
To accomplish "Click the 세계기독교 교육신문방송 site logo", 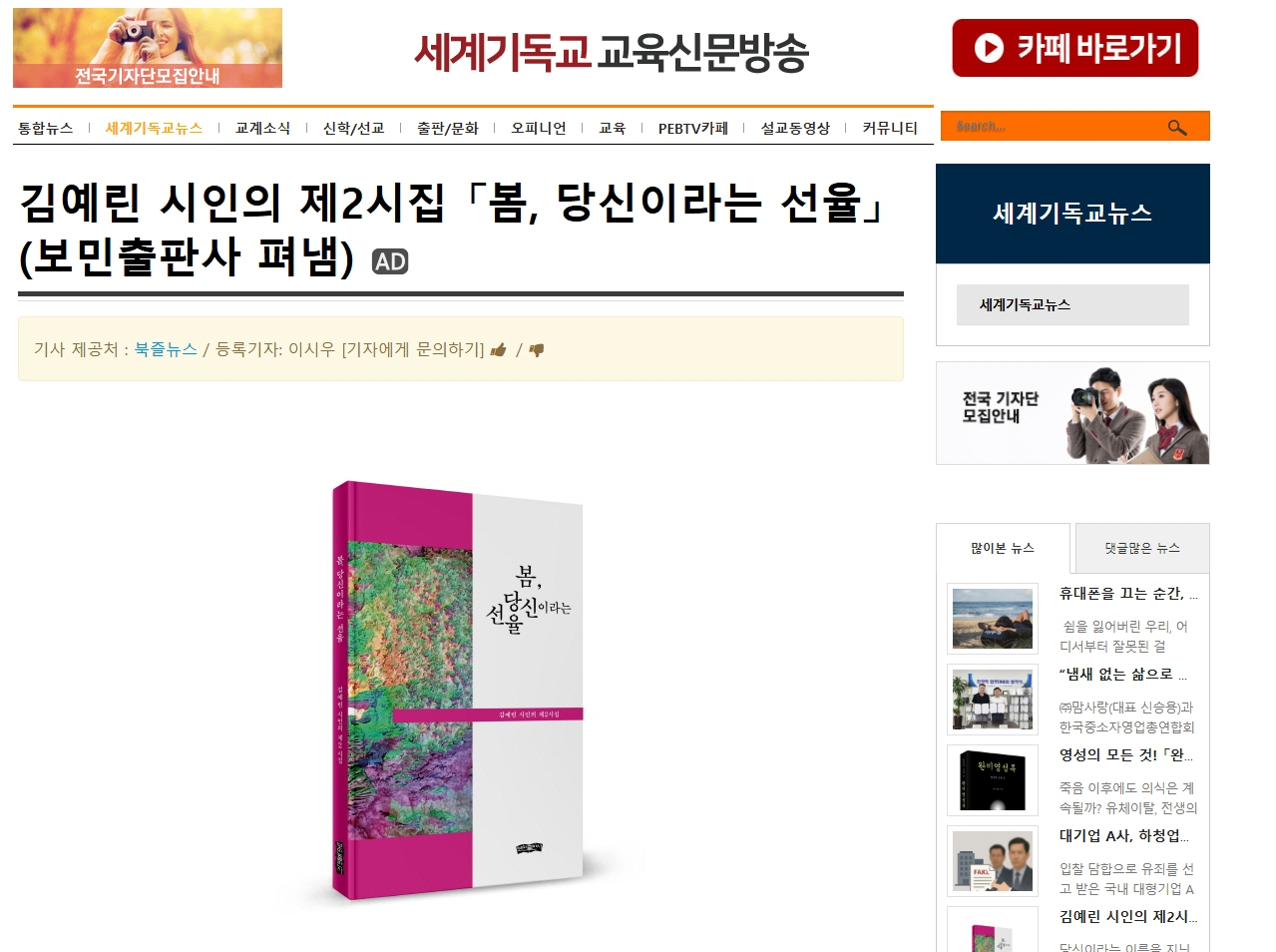I will (611, 52).
